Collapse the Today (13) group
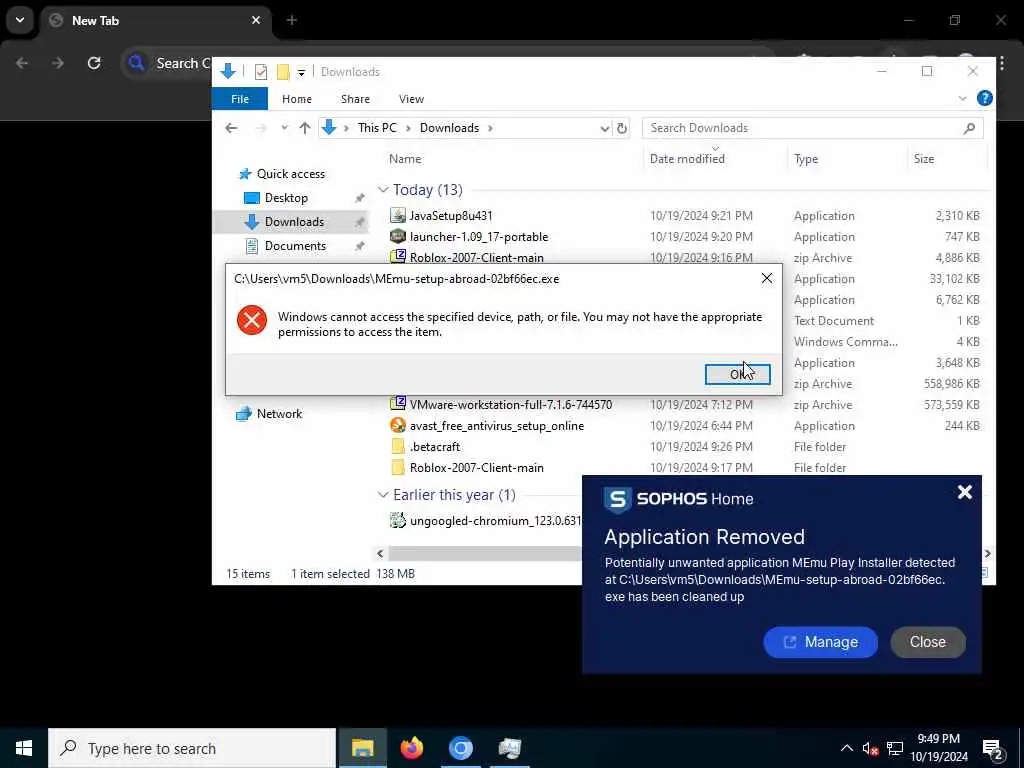This screenshot has height=768, width=1024. click(x=383, y=190)
